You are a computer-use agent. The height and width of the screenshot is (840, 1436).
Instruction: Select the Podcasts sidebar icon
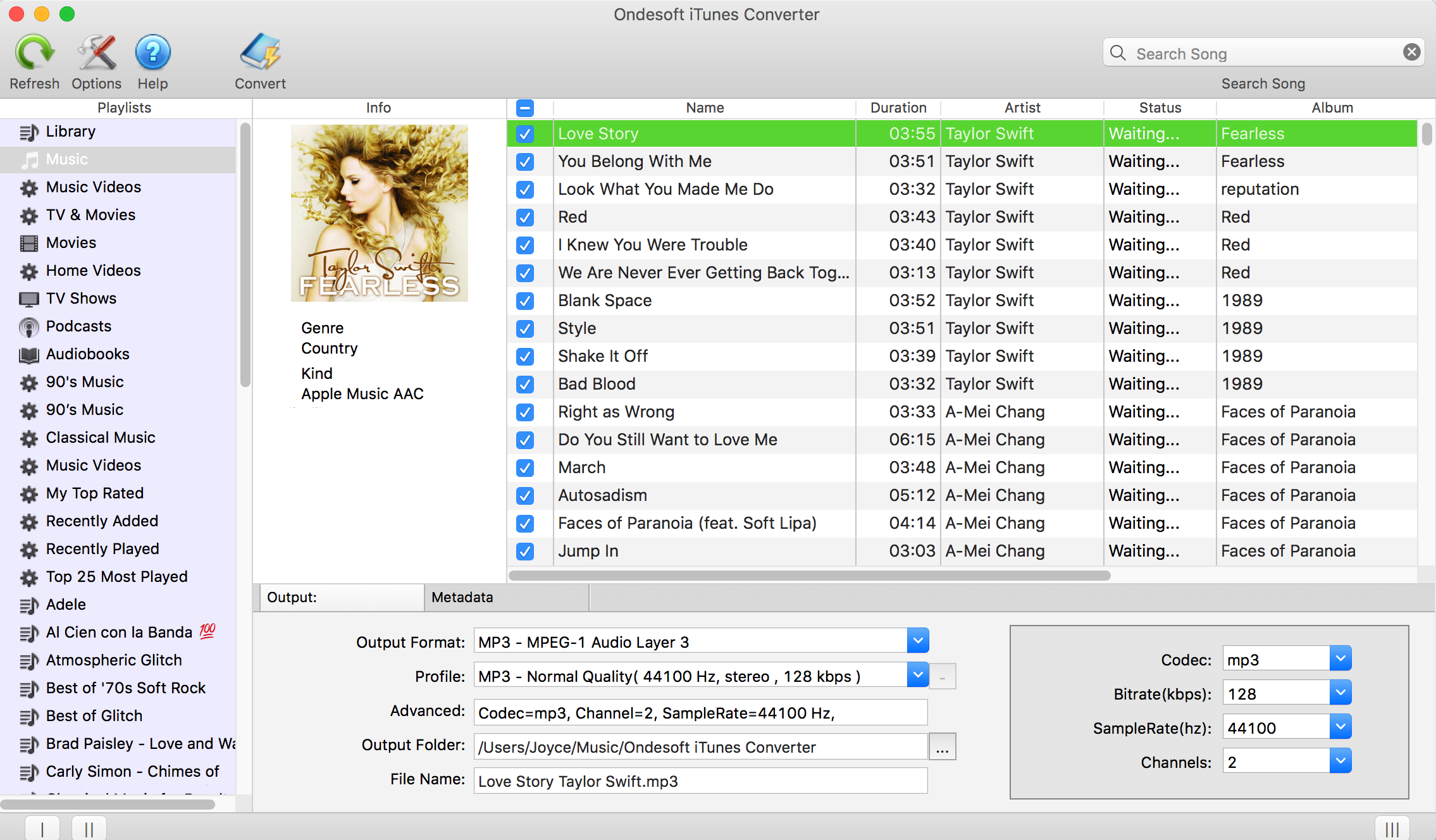pos(27,325)
